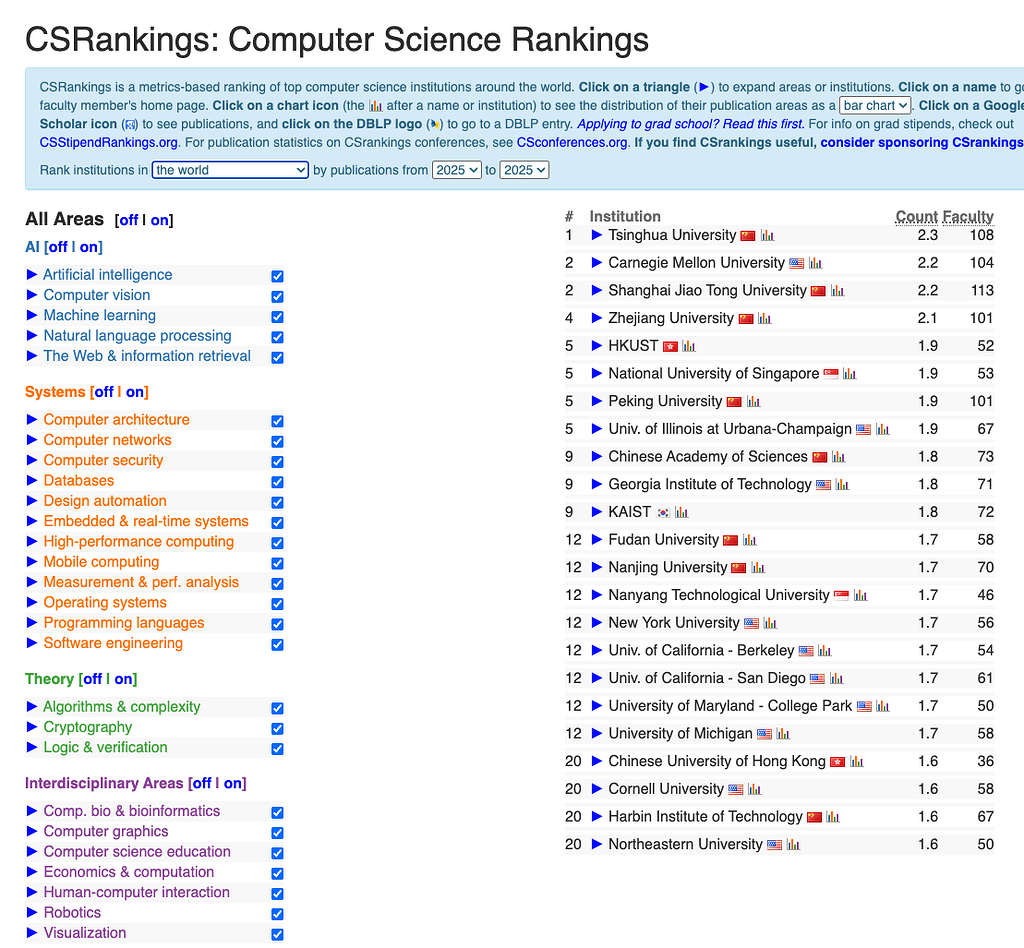This screenshot has height=948, width=1024.
Task: Open chart icon for University of Michigan
Action: click(783, 734)
